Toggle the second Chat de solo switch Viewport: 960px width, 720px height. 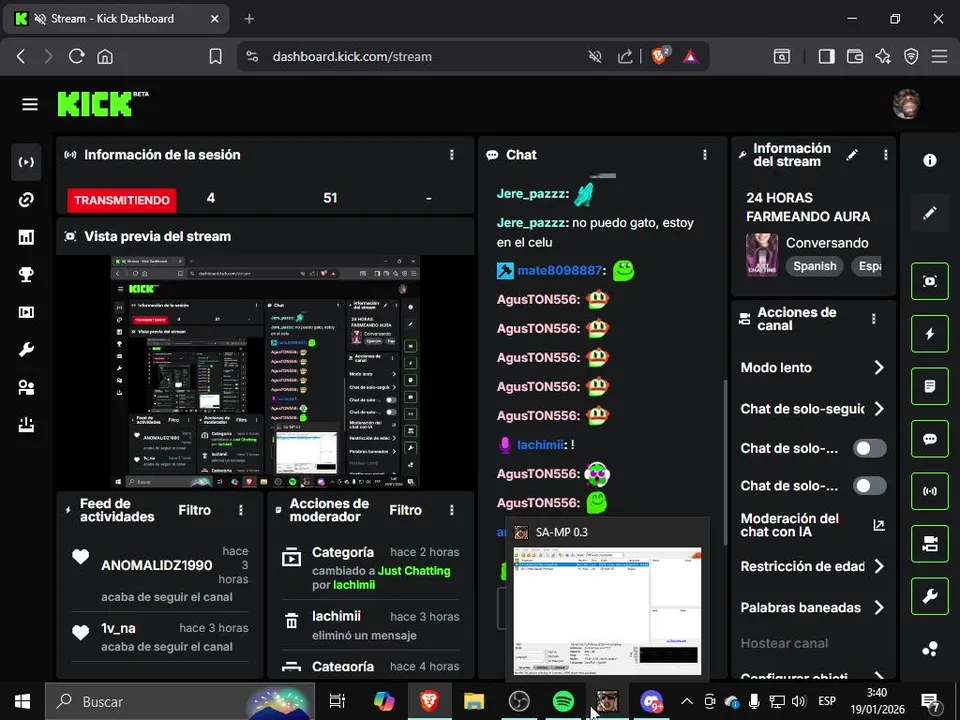(869, 486)
